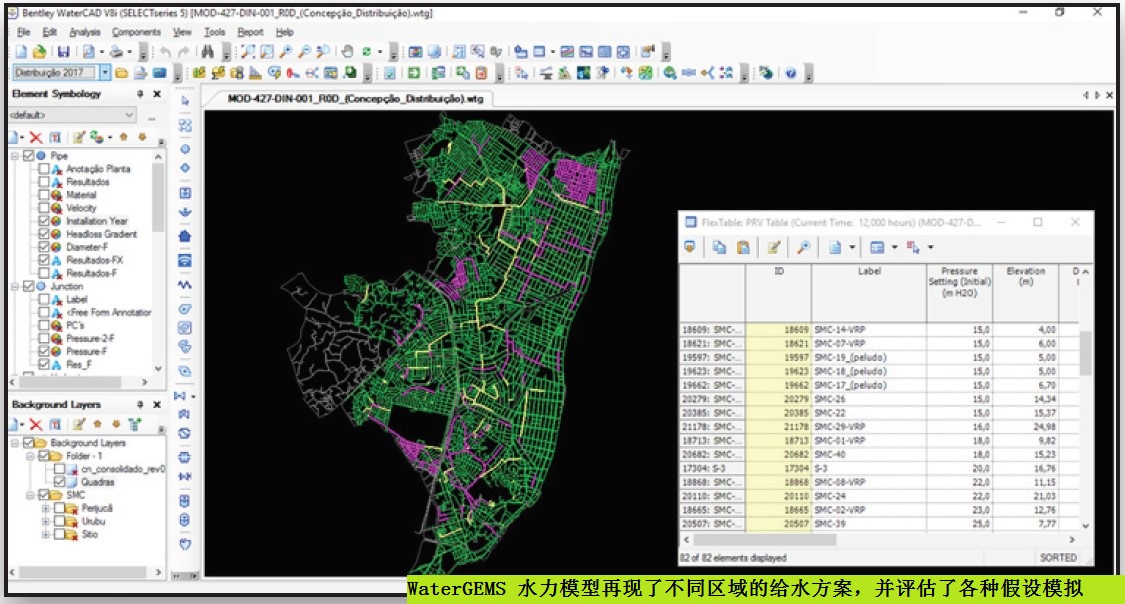The height and width of the screenshot is (604, 1125).
Task: Choose the Pipe tool in layout toolbar
Action: click(x=185, y=125)
